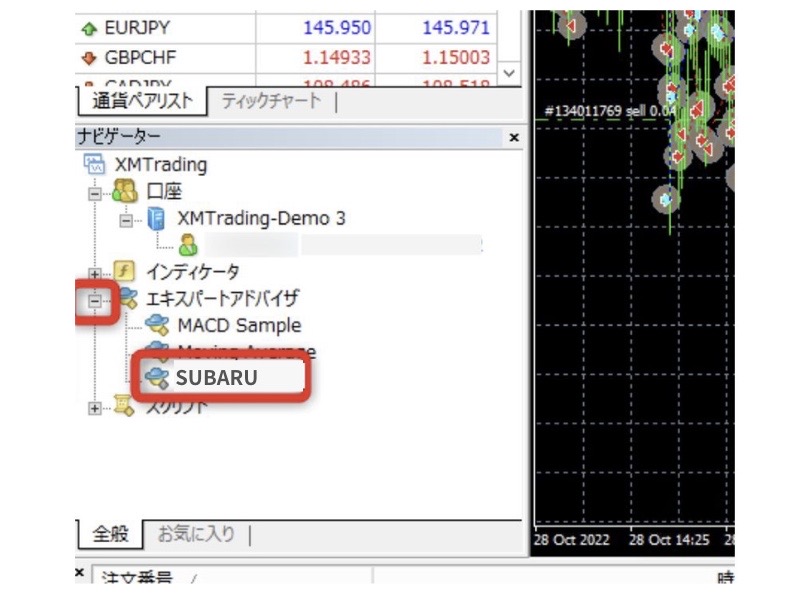Select the EURJPY symbol row
808x594 pixels.
click(x=286, y=28)
